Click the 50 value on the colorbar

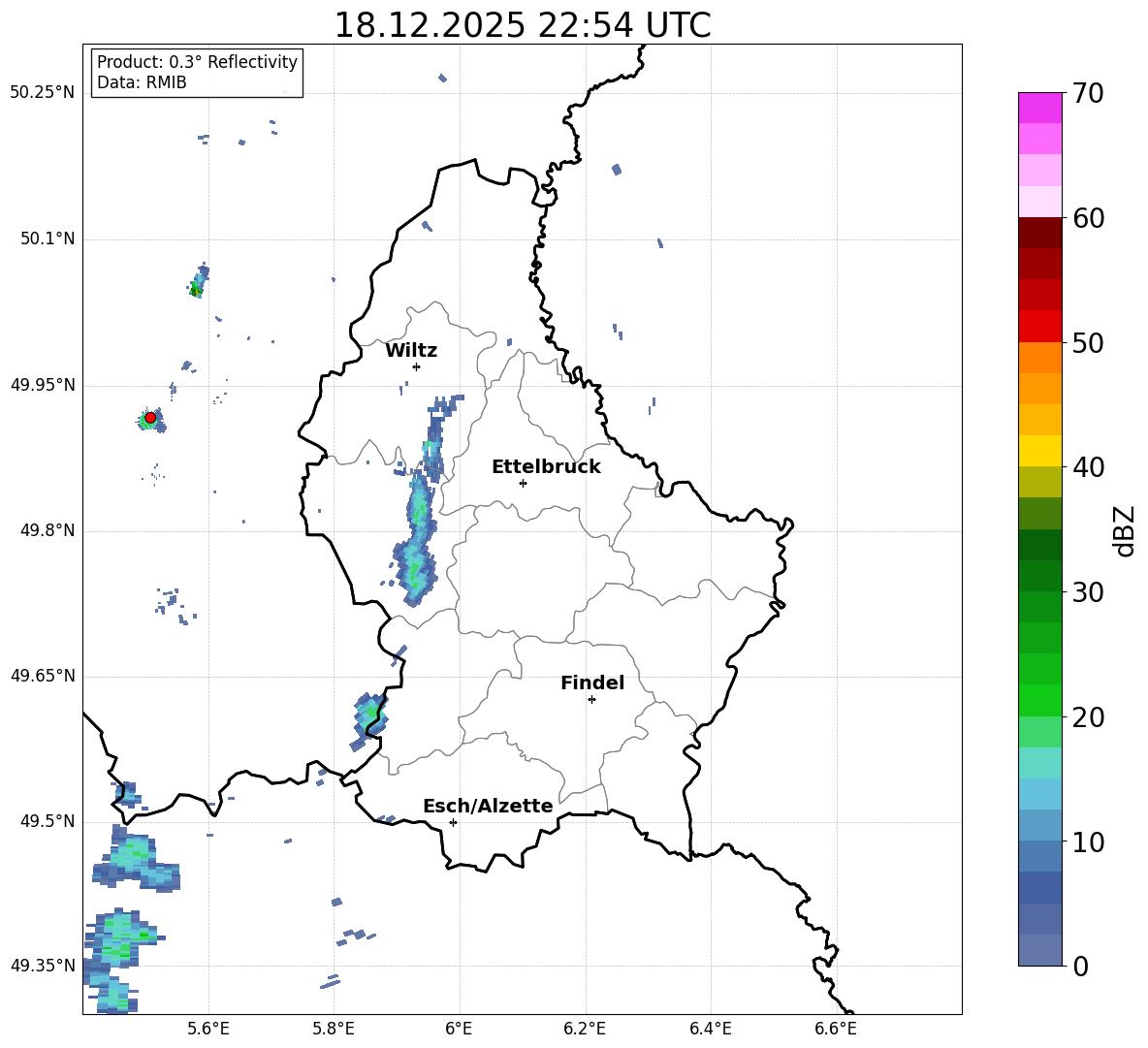click(1088, 343)
